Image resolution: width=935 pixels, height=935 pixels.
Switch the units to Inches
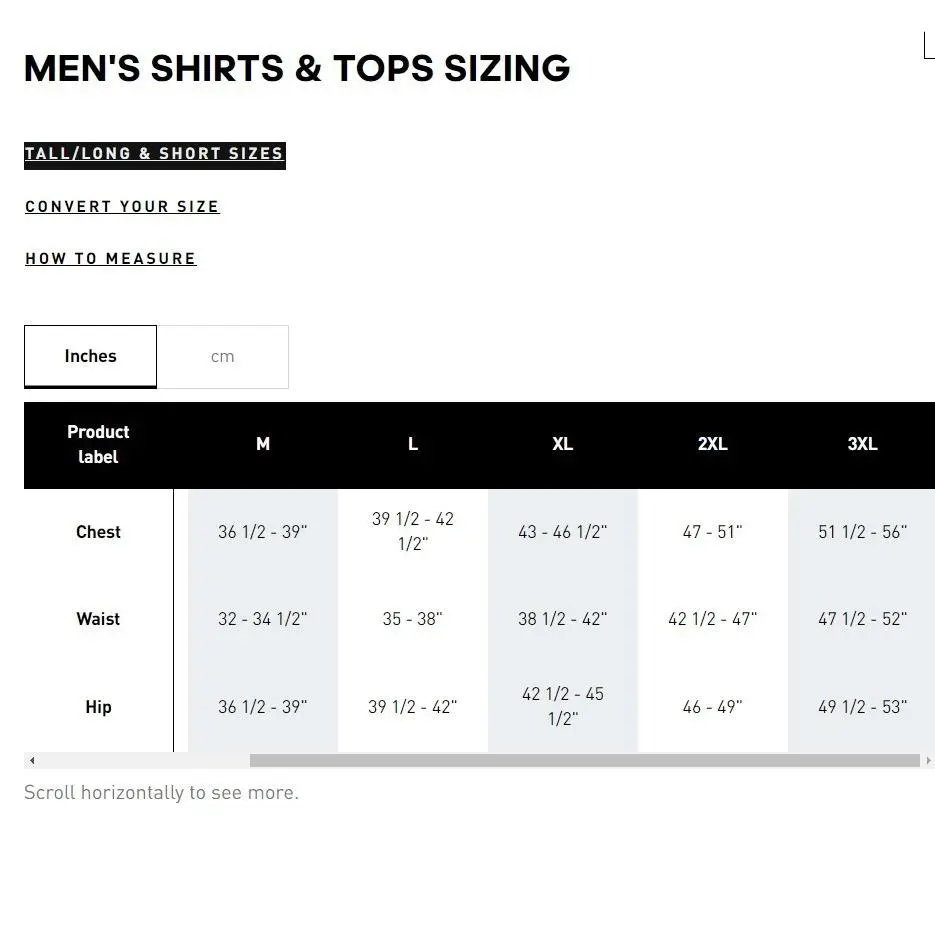91,357
